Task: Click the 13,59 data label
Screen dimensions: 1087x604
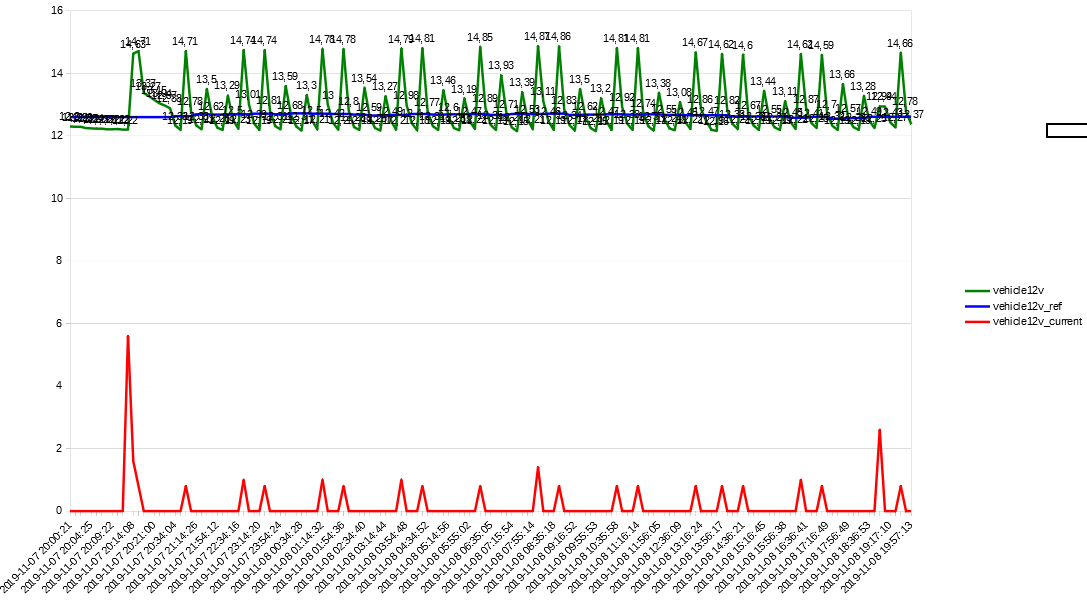Action: click(x=285, y=77)
